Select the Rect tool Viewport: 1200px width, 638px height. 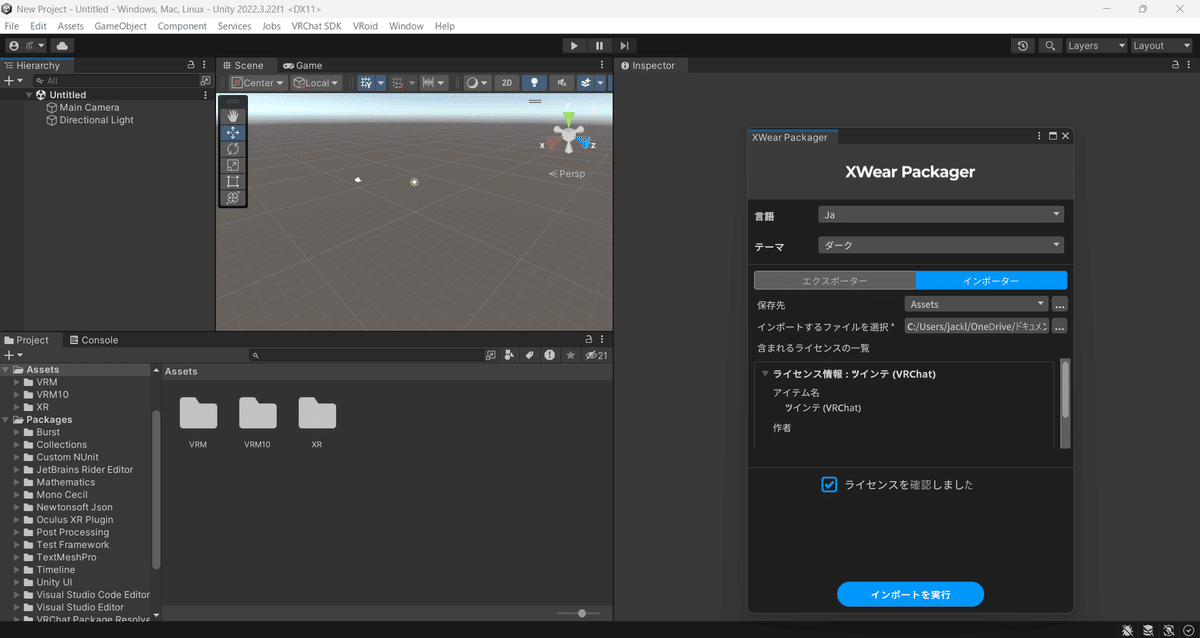[x=233, y=181]
